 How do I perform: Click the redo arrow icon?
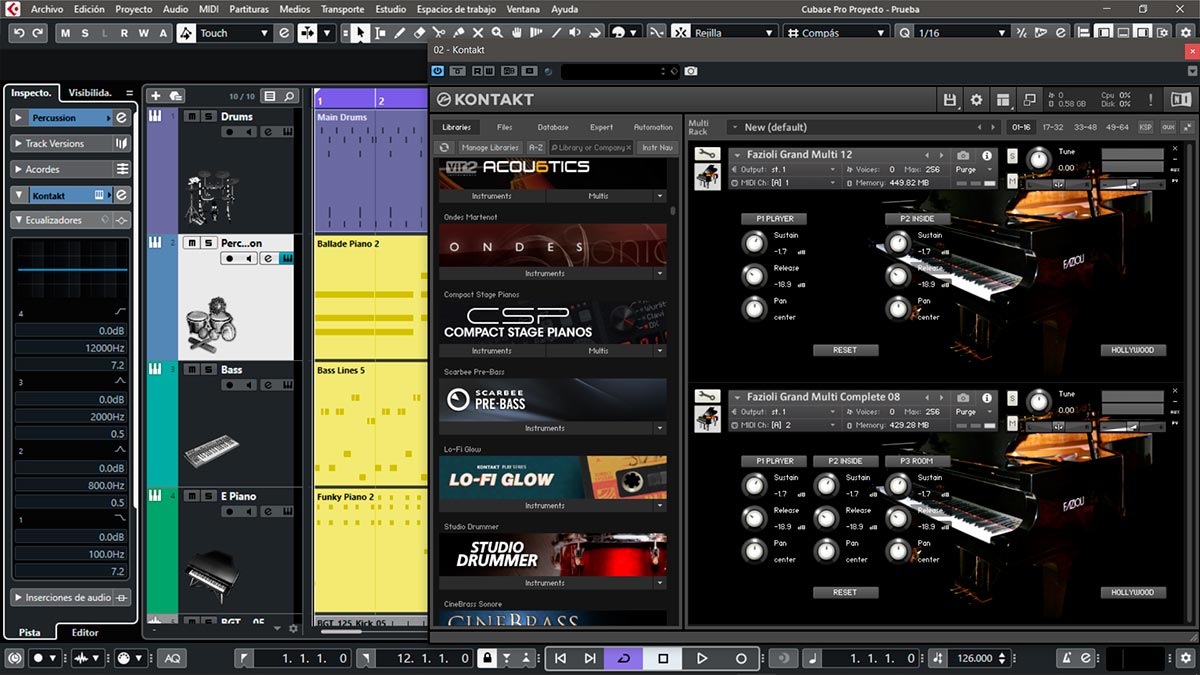pos(38,33)
